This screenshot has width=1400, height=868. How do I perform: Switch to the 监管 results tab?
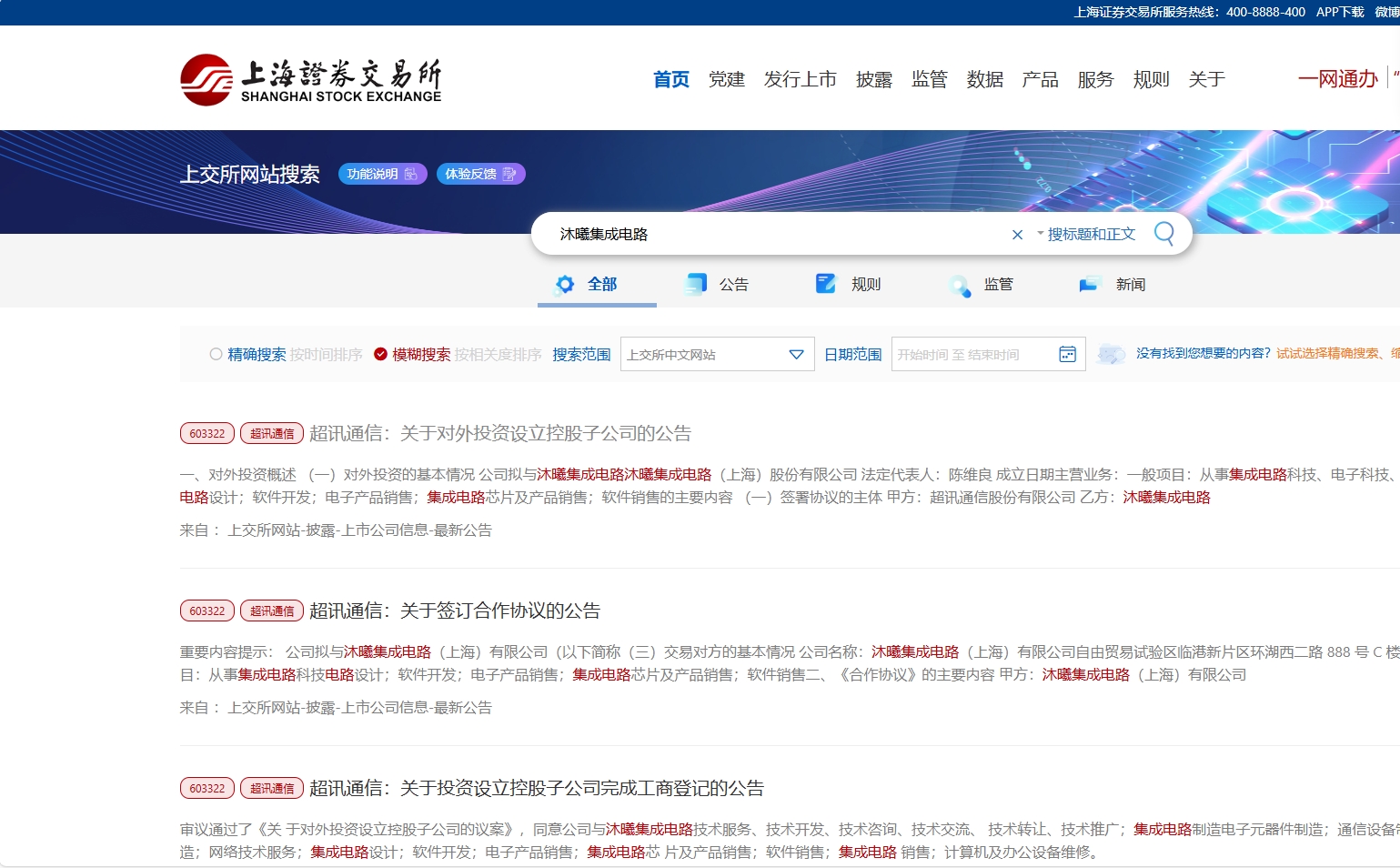981,285
